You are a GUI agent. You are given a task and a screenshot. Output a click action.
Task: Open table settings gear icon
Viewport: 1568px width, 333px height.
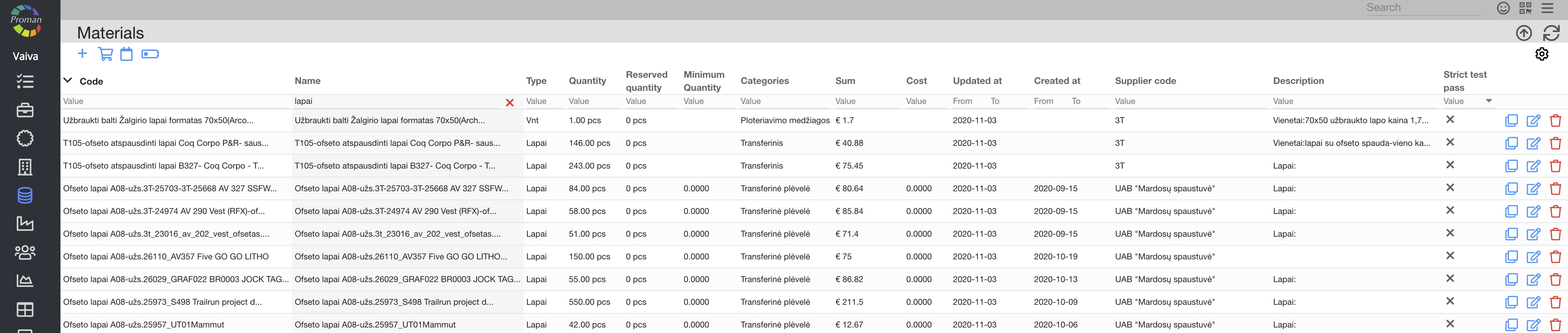click(x=1541, y=54)
